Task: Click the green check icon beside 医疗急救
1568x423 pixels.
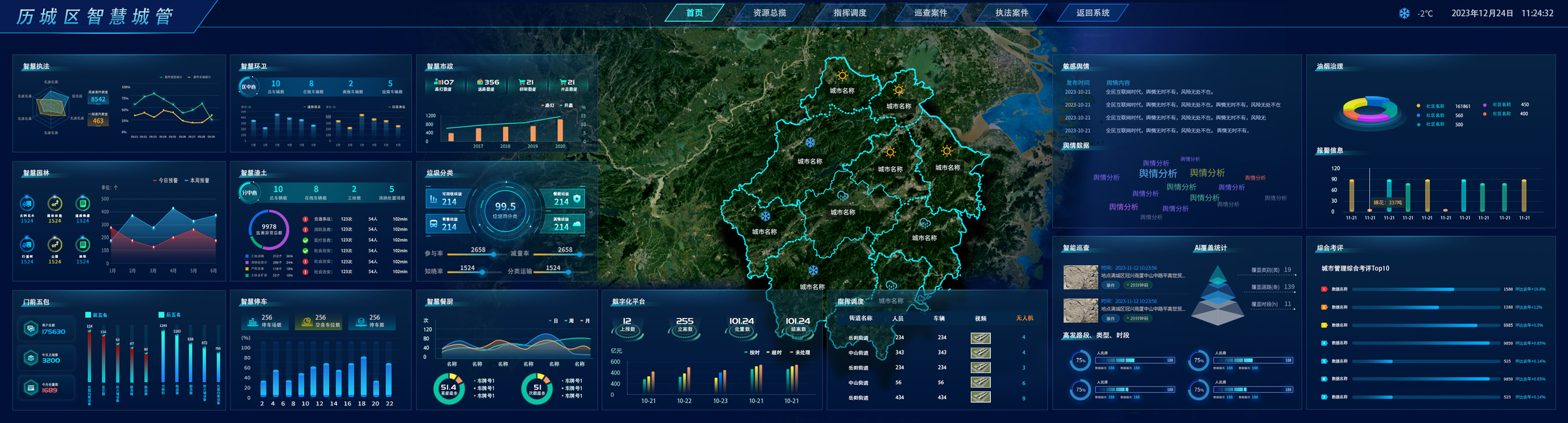Action: 305,240
